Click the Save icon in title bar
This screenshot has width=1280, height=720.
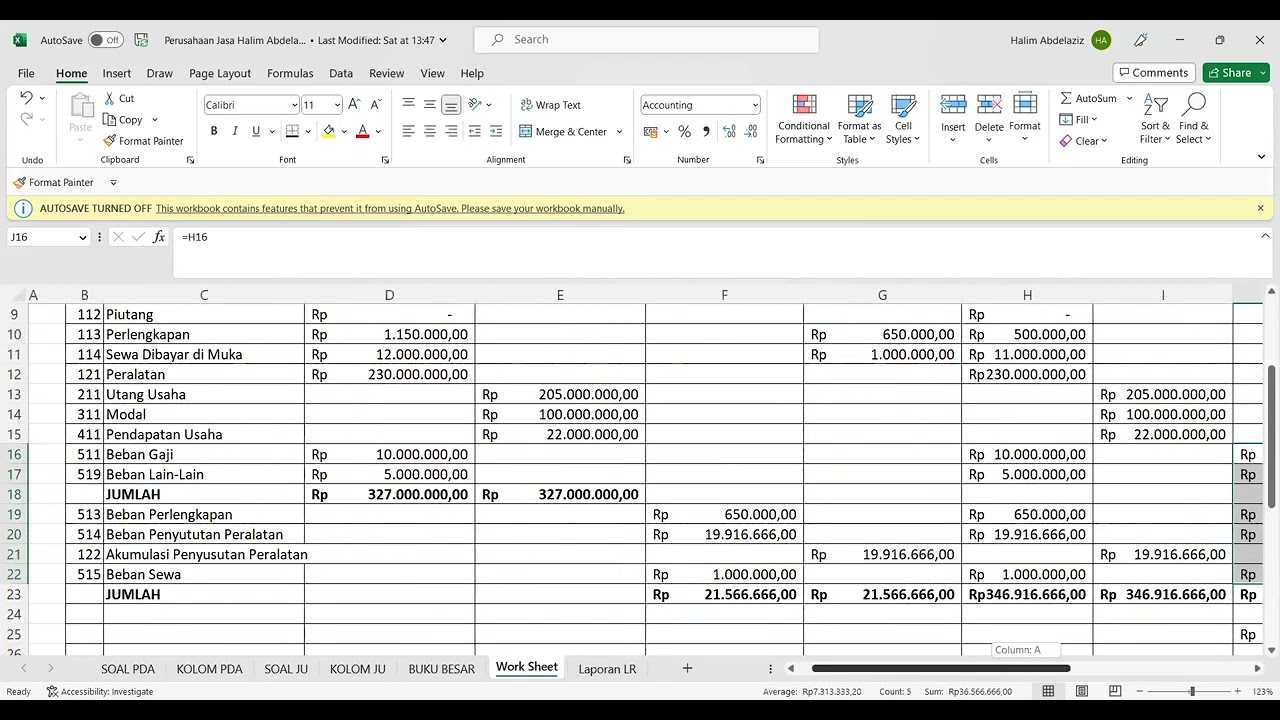(141, 40)
